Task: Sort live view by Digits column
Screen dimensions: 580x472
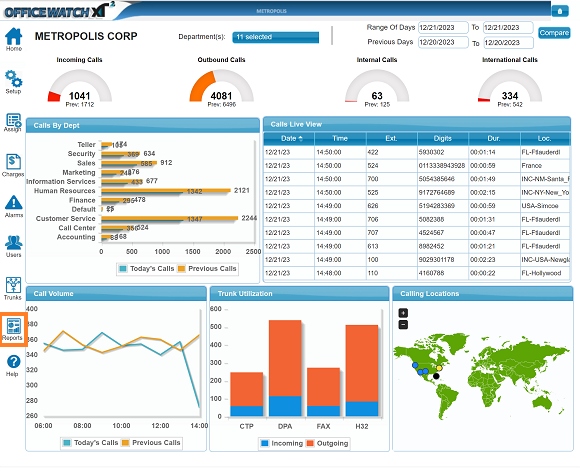Action: tap(443, 138)
